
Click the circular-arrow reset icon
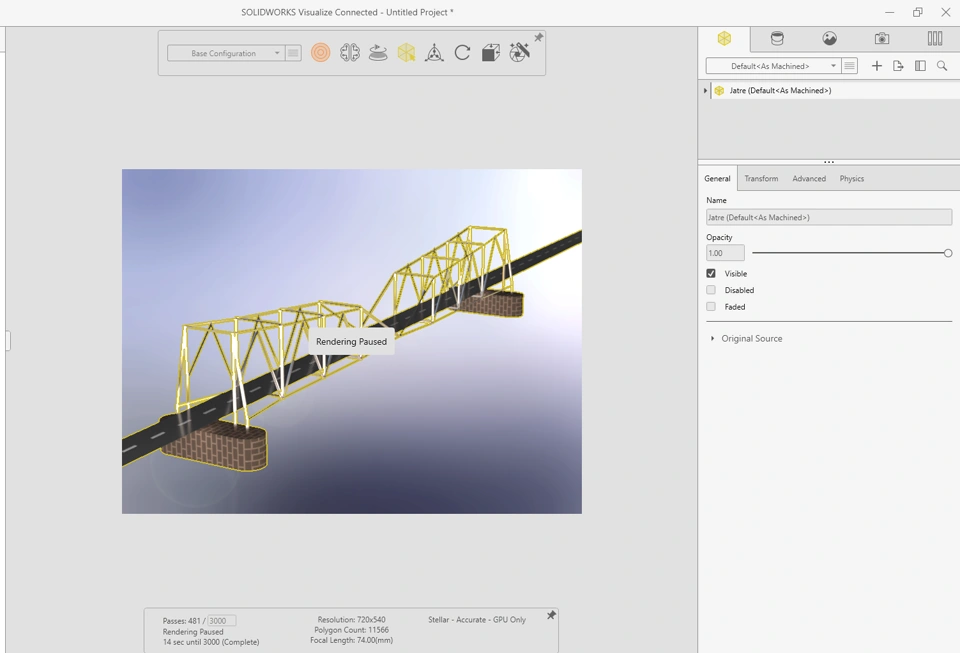(x=462, y=53)
